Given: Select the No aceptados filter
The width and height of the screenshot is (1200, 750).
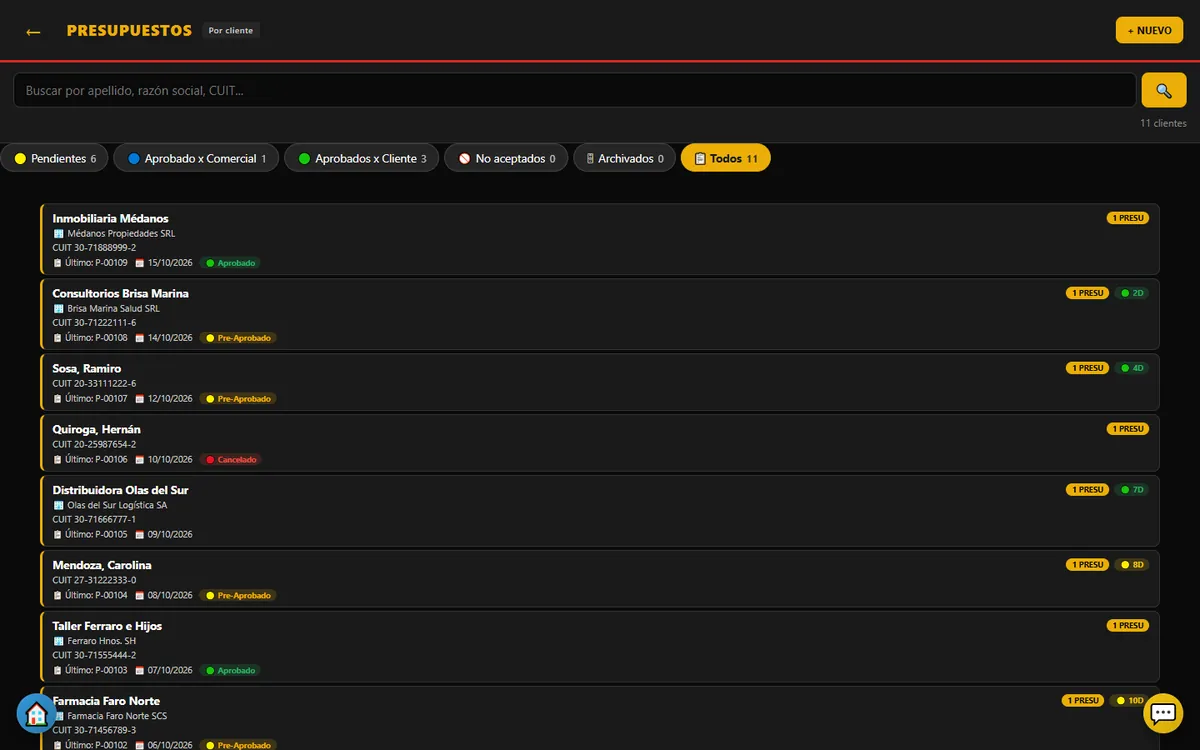Looking at the screenshot, I should (x=506, y=158).
